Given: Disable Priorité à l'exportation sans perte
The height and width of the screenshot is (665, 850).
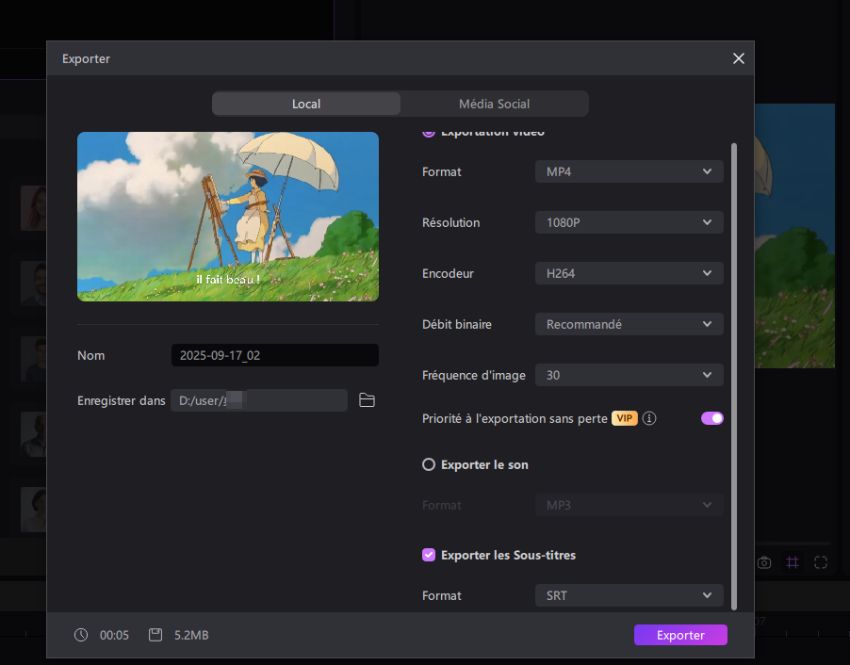Looking at the screenshot, I should 710,417.
